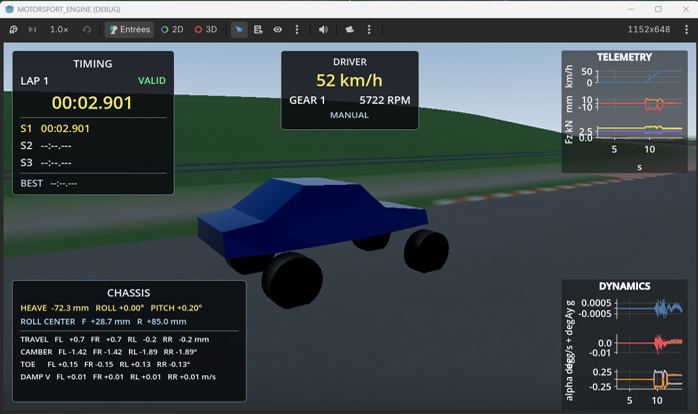This screenshot has width=698, height=414.
Task: Click the DAMP V row label
Action: [x=35, y=377]
